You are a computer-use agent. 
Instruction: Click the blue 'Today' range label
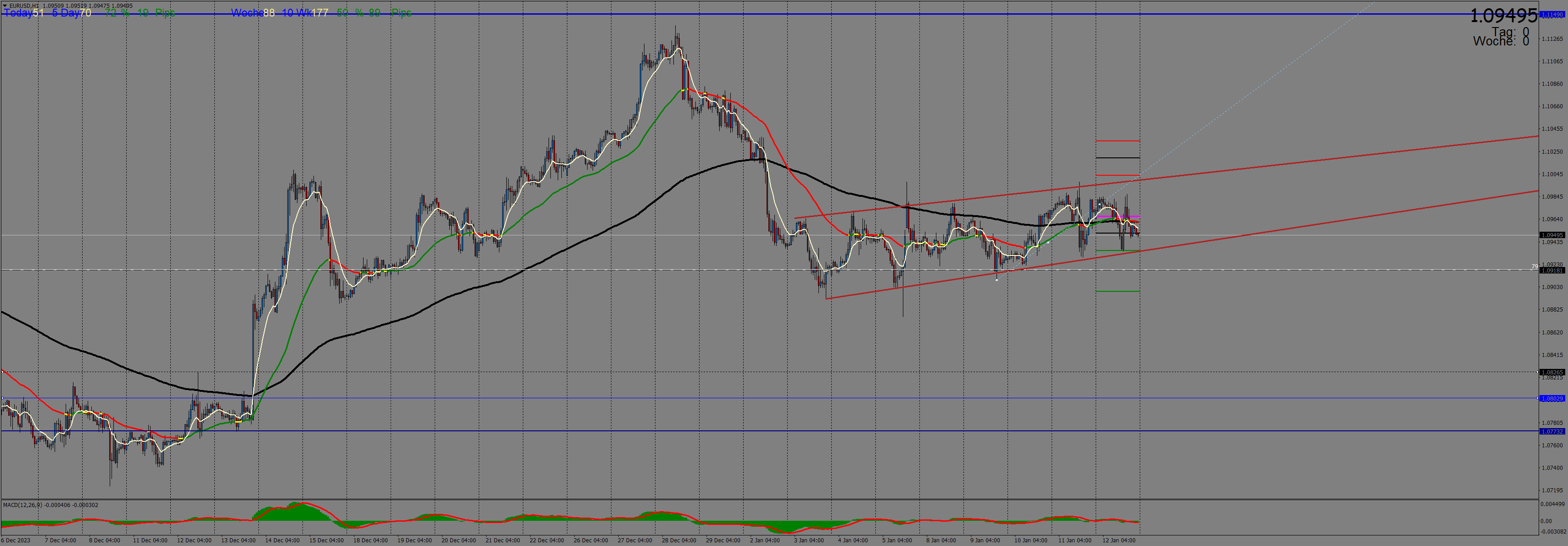(x=18, y=13)
